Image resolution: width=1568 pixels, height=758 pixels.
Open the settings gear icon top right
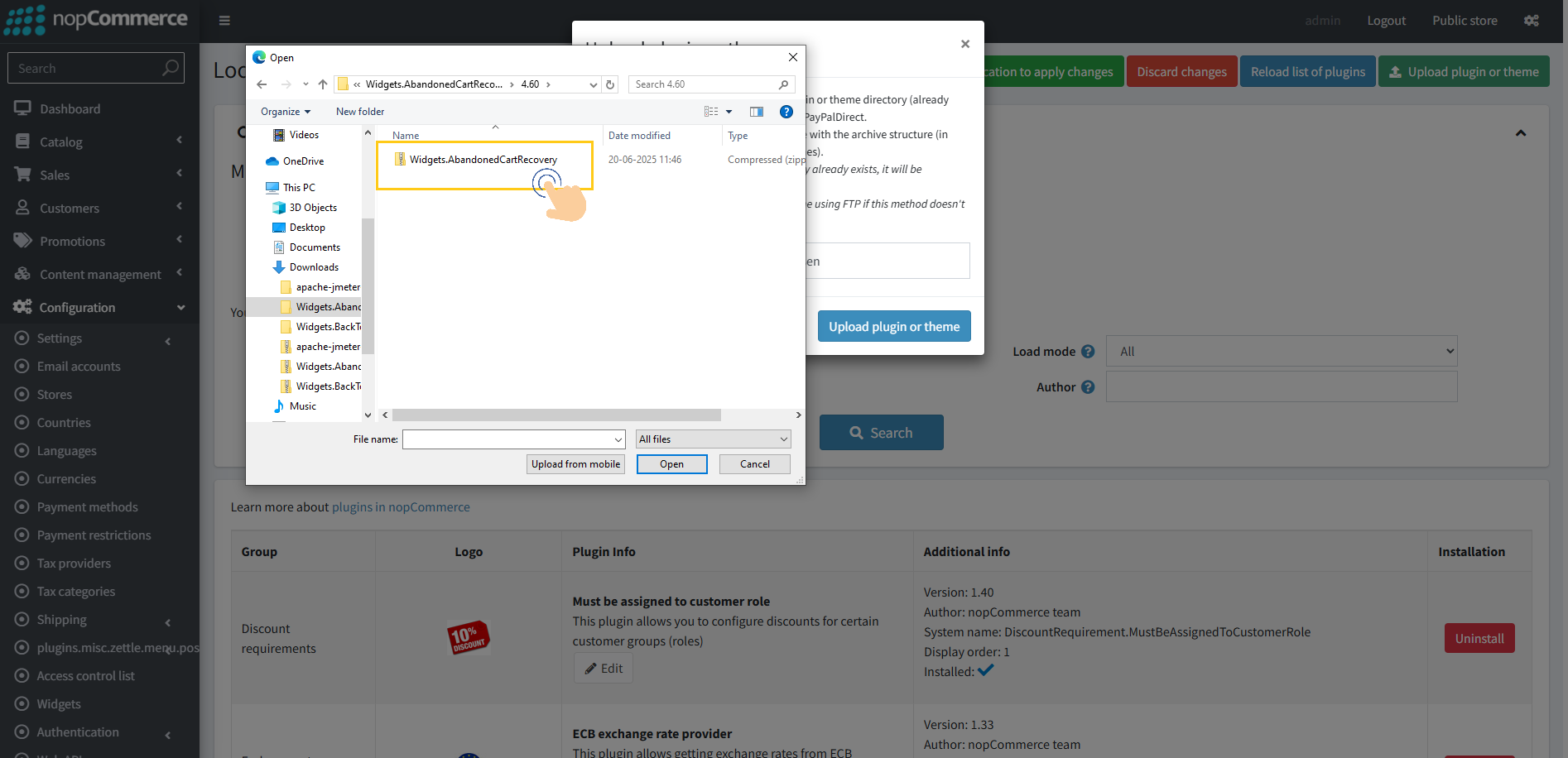click(x=1532, y=21)
